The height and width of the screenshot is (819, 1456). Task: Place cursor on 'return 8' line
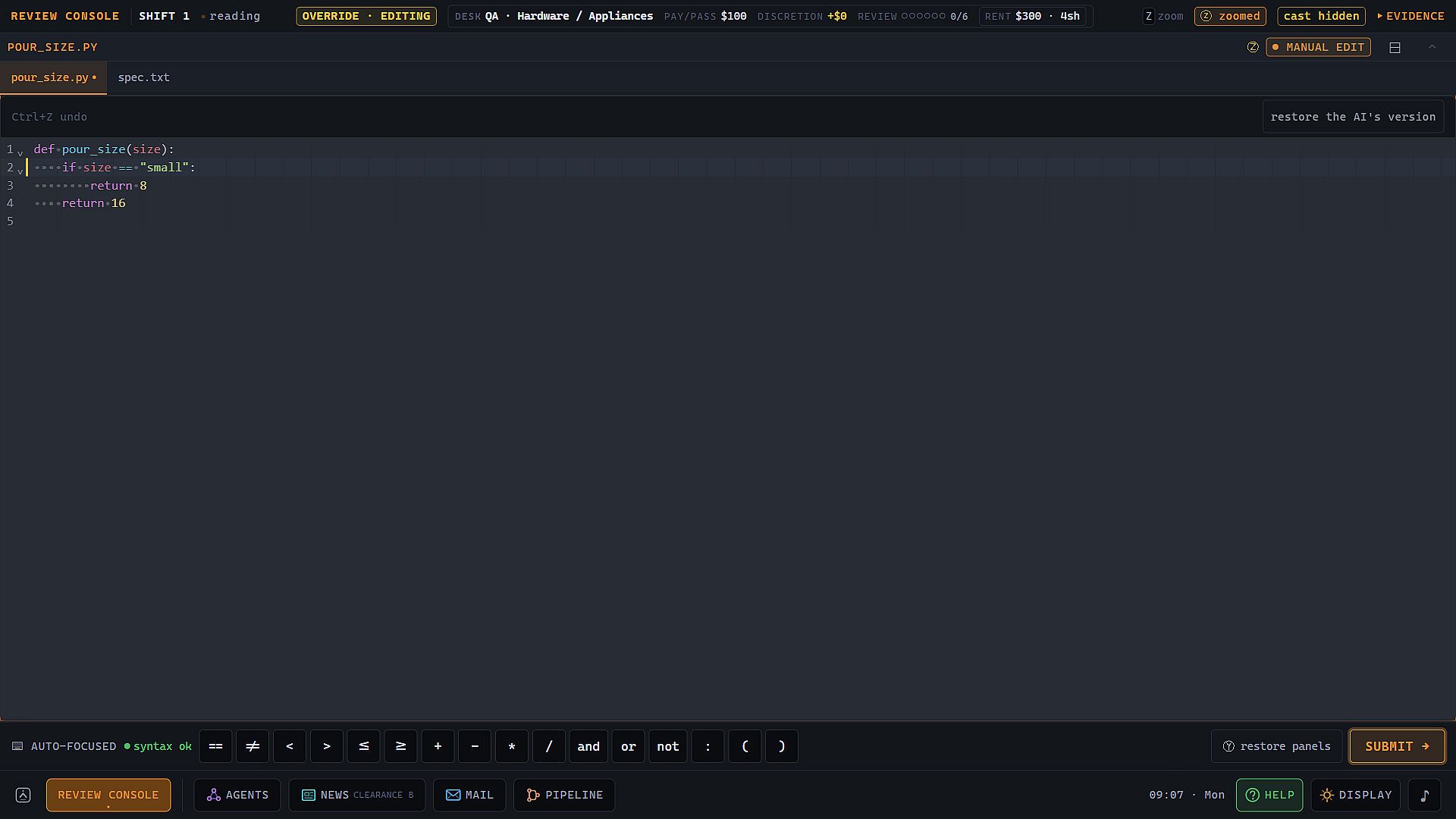click(118, 186)
